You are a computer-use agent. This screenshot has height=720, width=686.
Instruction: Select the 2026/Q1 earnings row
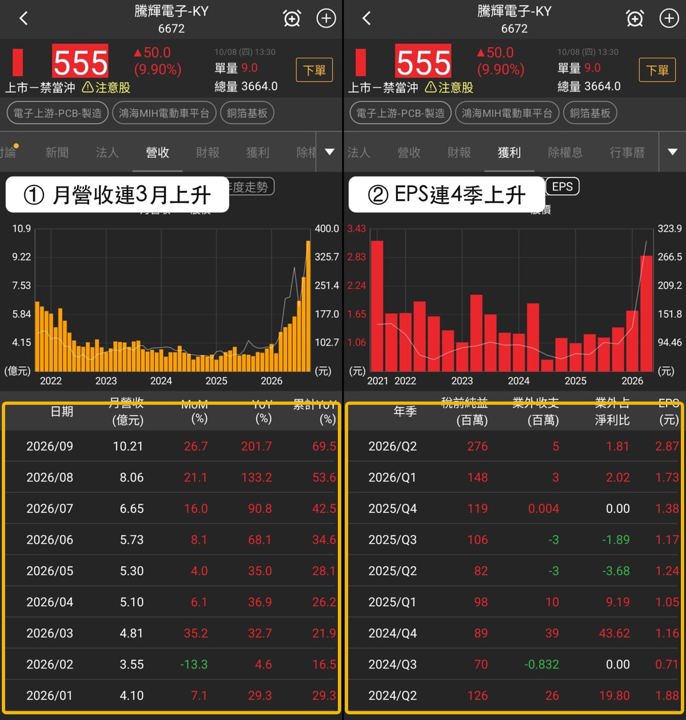point(514,477)
